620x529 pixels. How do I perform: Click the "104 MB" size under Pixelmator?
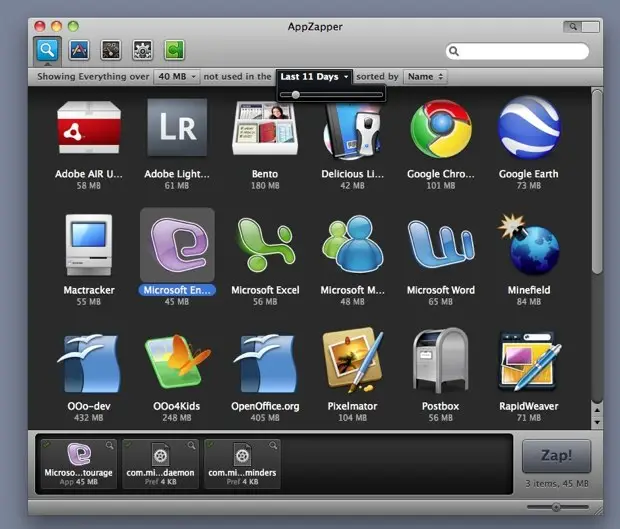tap(352, 418)
